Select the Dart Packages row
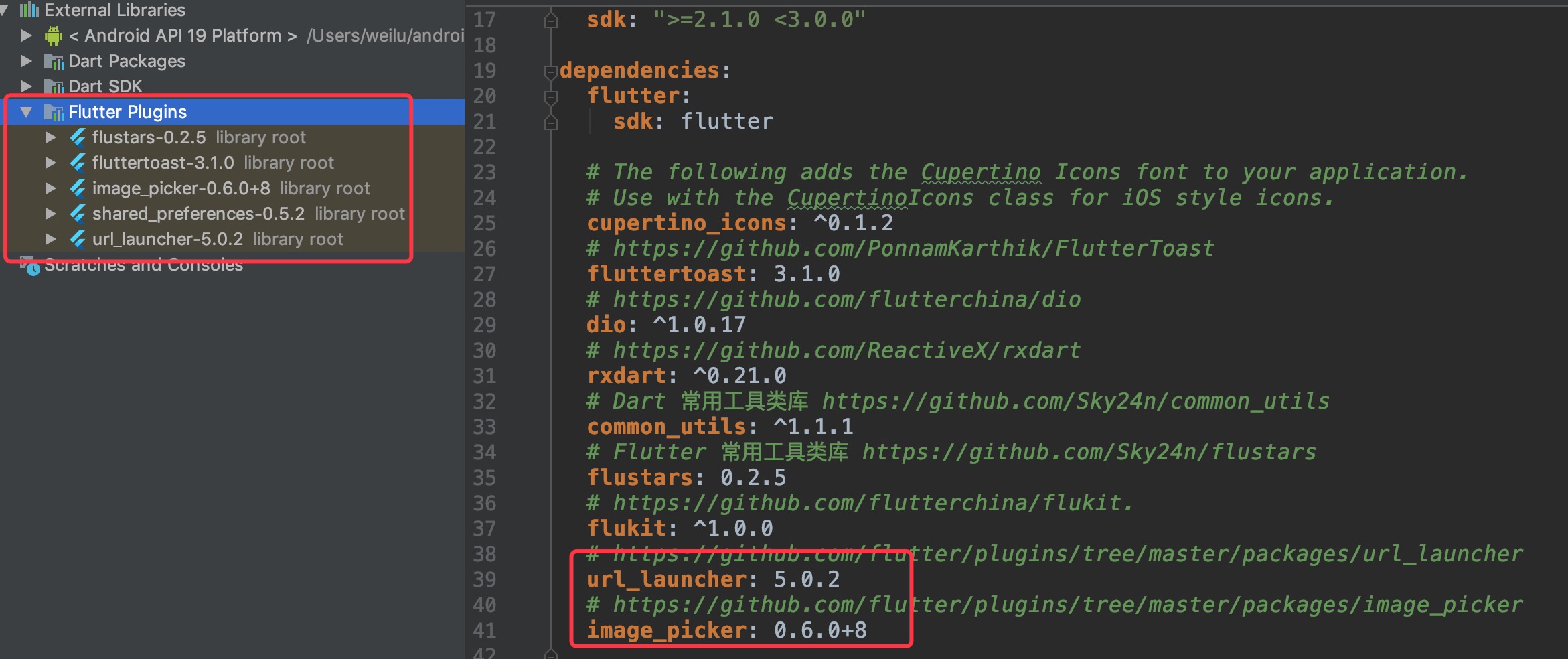1568x659 pixels. 232,61
